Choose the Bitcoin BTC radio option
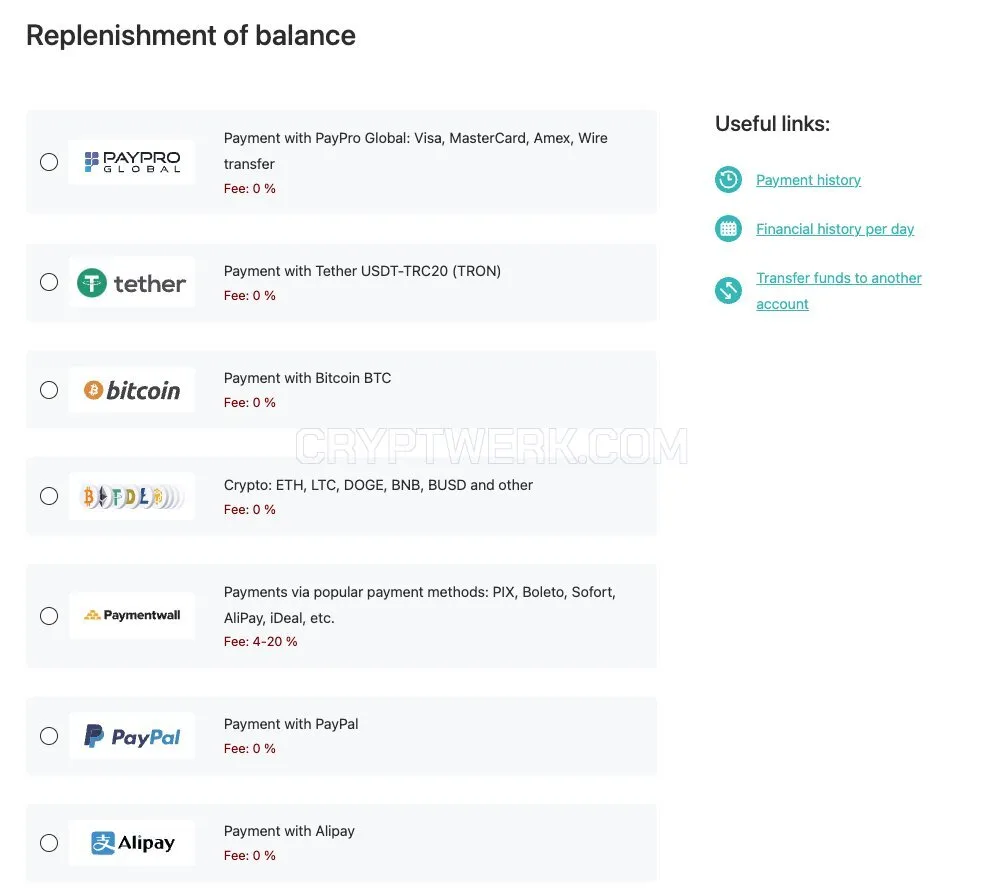The height and width of the screenshot is (893, 985). point(49,390)
